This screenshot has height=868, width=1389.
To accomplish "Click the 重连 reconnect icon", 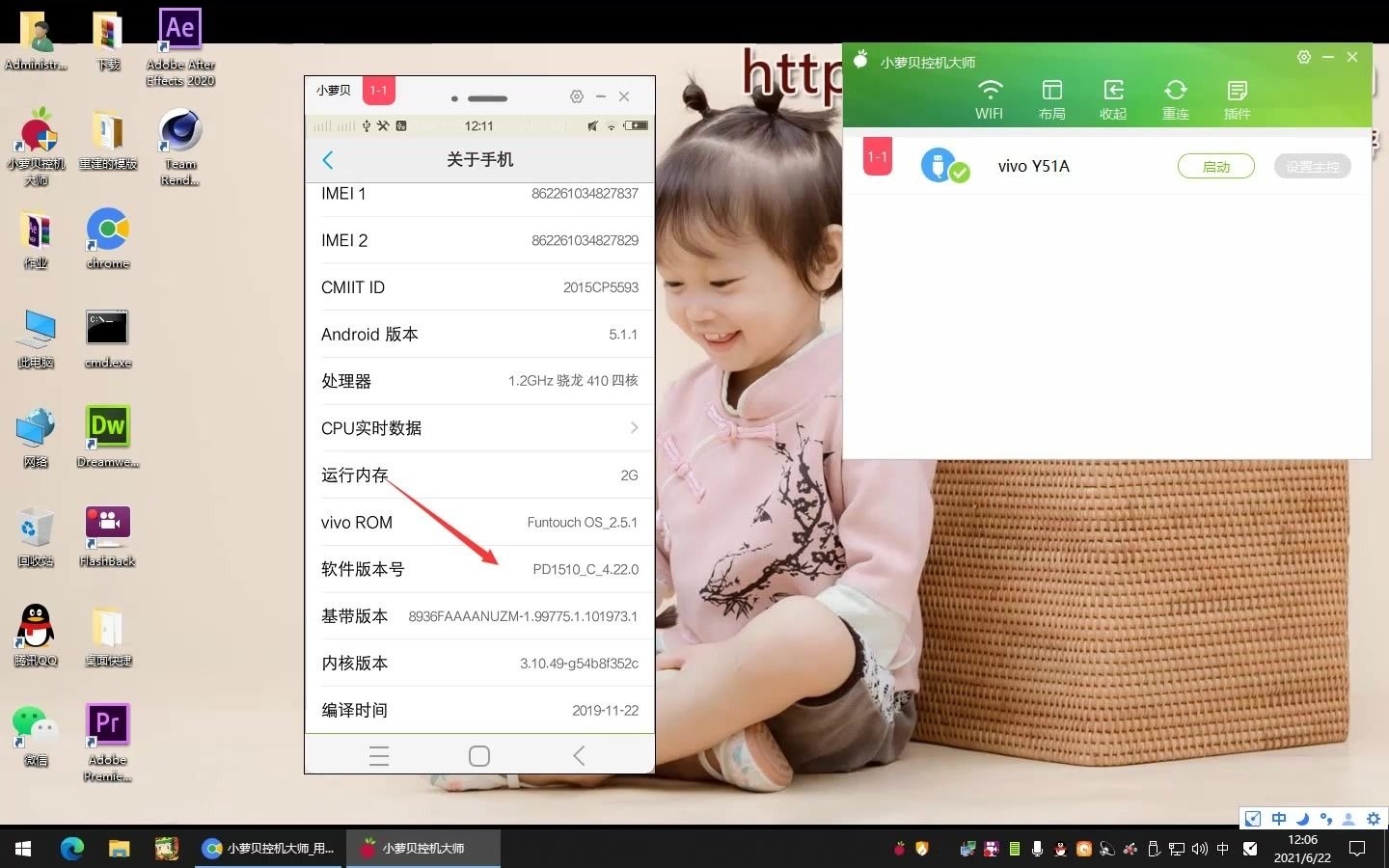I will [x=1175, y=99].
